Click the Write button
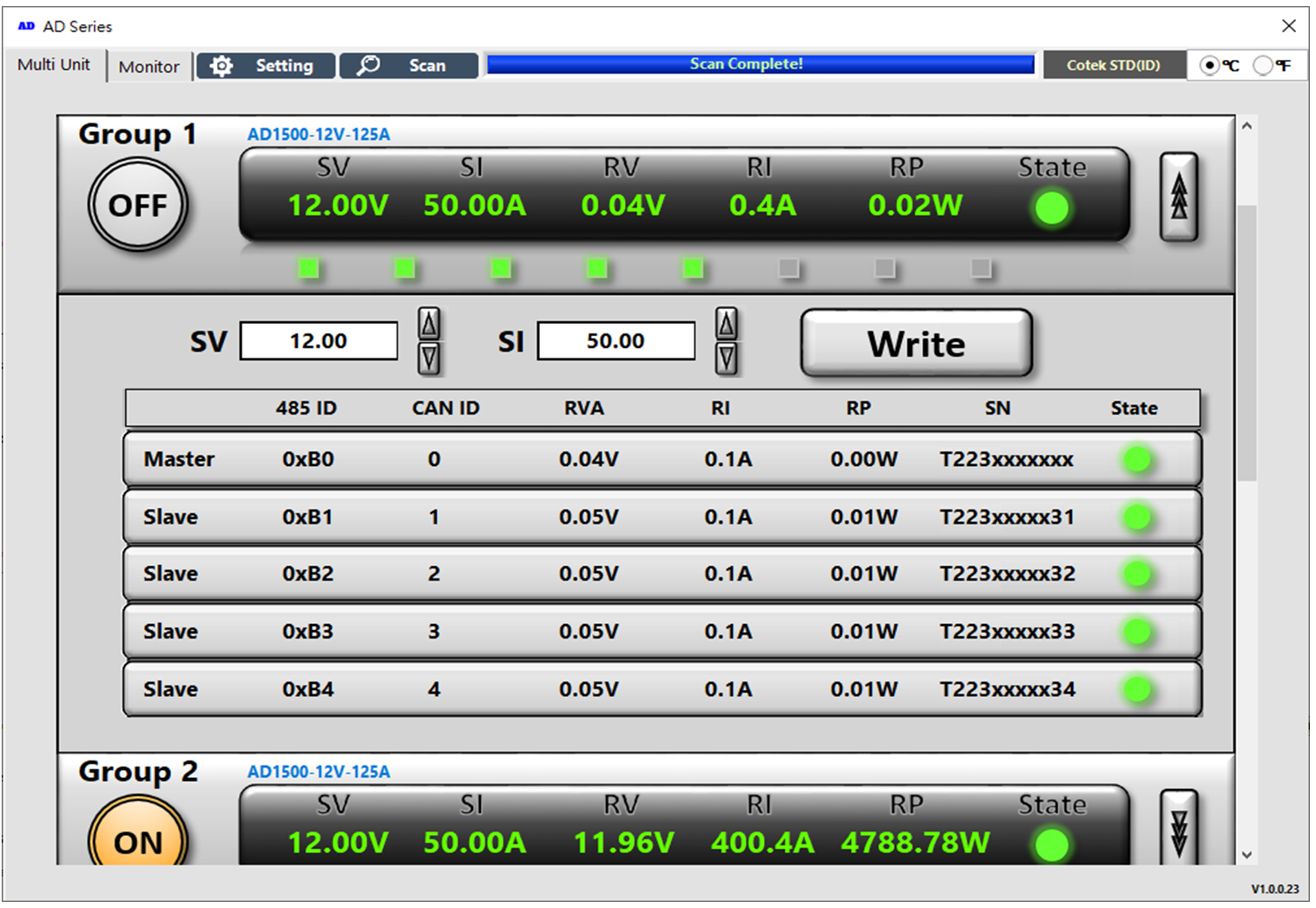Screen dimensions: 1316x908 pos(917,344)
